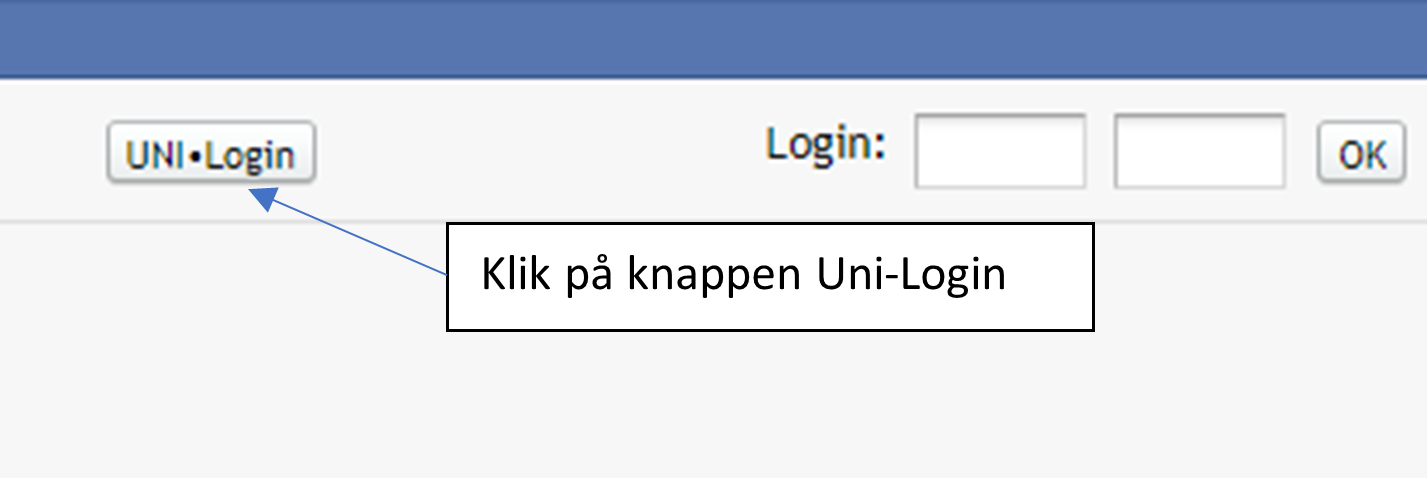
Task: Click the blue arrow line from the callout
Action: click(360, 238)
